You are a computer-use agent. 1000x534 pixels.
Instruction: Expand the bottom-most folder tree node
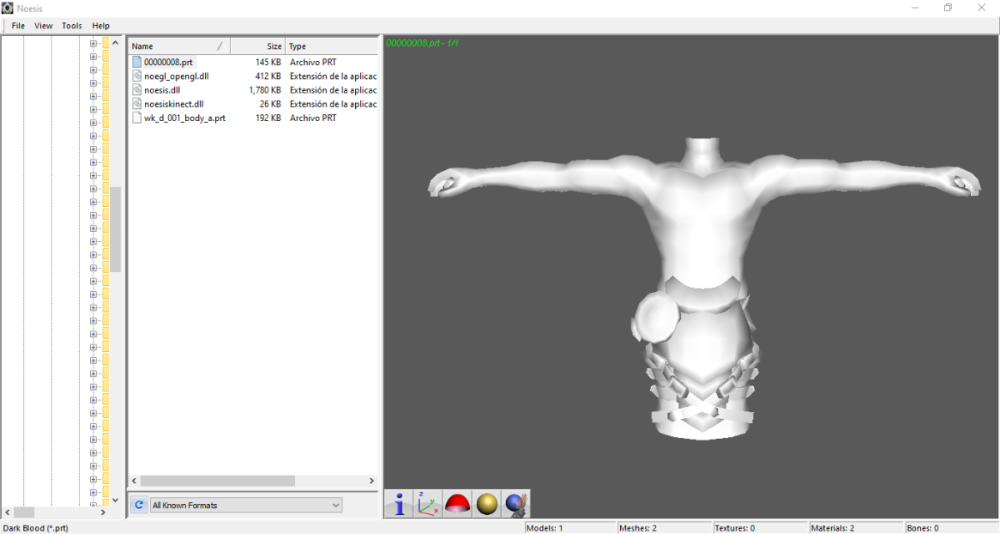pos(93,492)
